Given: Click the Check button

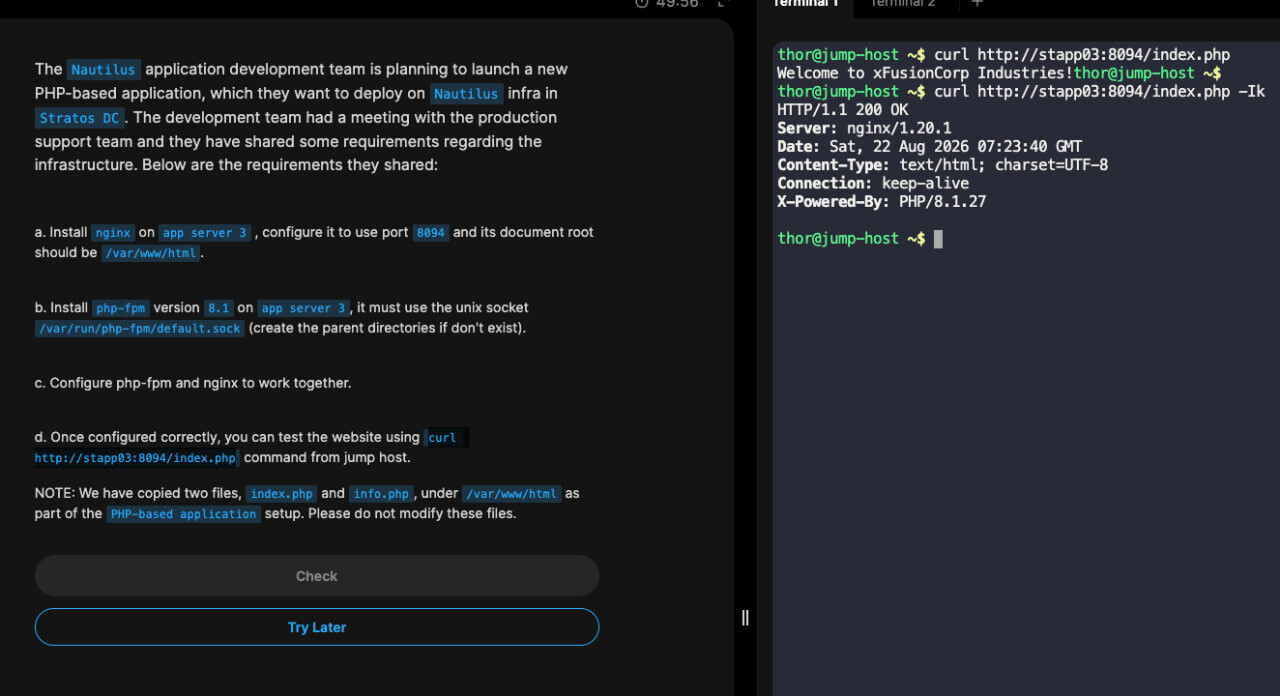Looking at the screenshot, I should coord(317,576).
